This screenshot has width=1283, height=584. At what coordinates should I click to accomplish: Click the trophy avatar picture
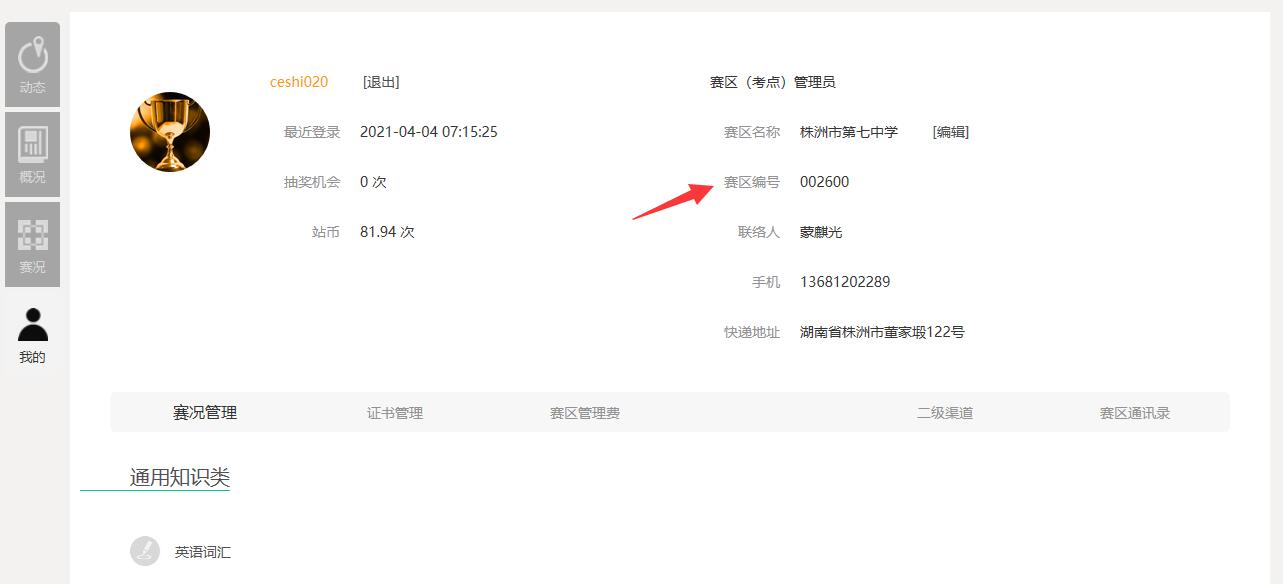[170, 132]
